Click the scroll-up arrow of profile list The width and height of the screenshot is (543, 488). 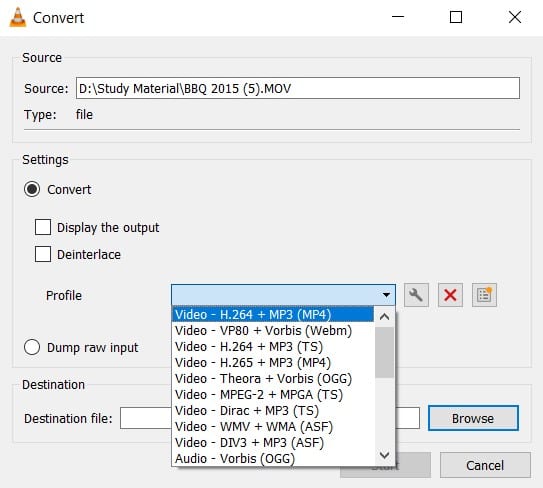[384, 317]
